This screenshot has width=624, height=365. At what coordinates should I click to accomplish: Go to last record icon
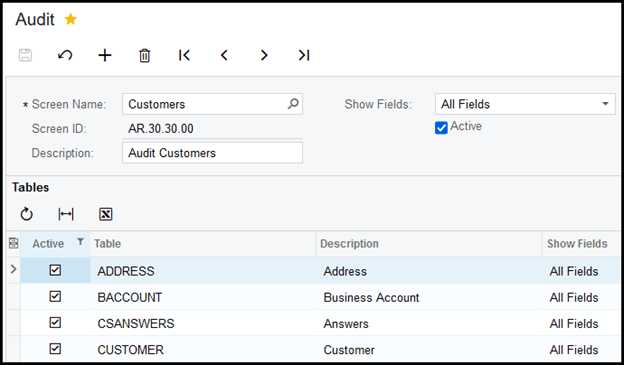tap(304, 55)
